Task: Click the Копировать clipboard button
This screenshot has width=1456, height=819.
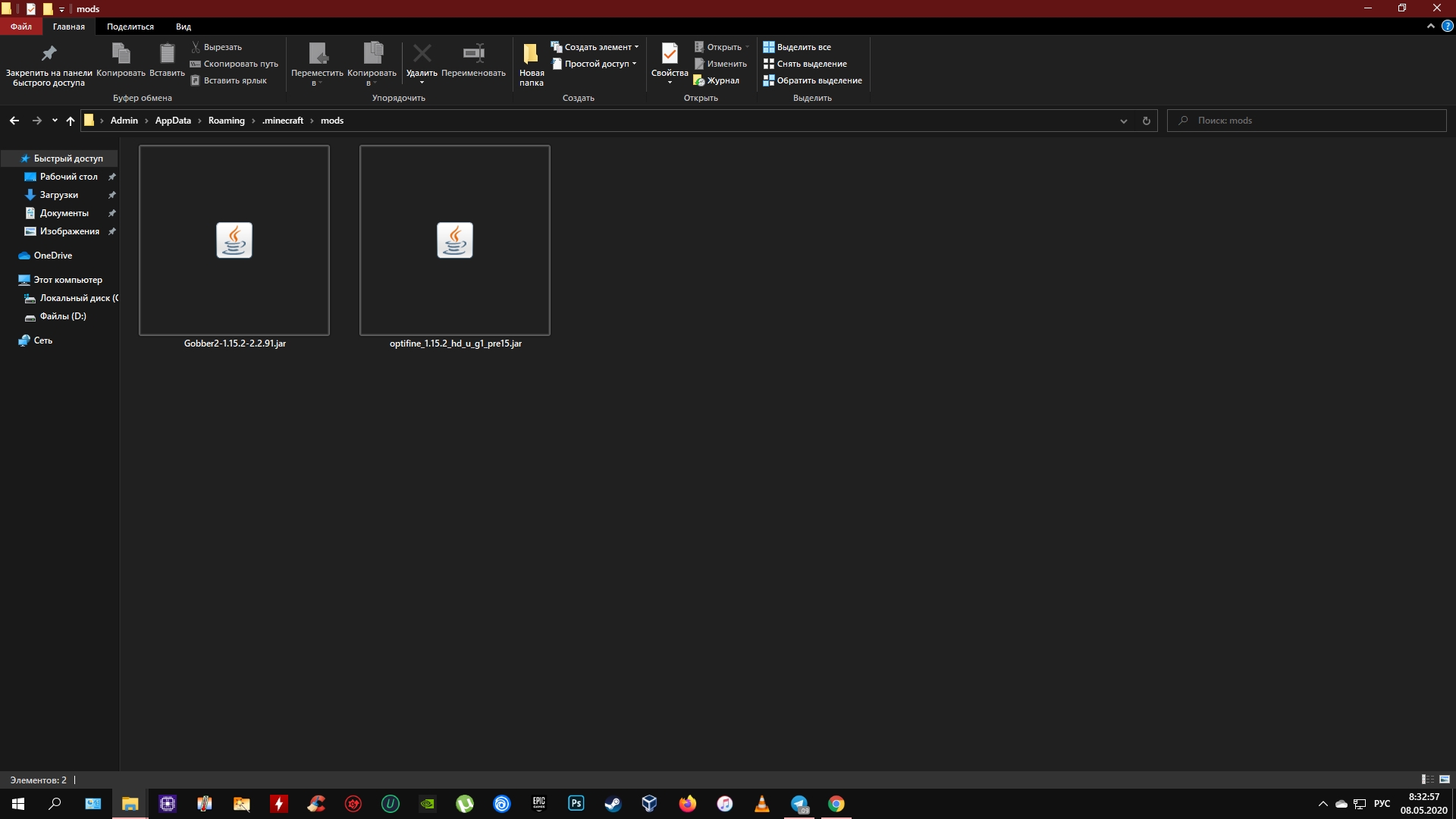Action: pyautogui.click(x=121, y=60)
